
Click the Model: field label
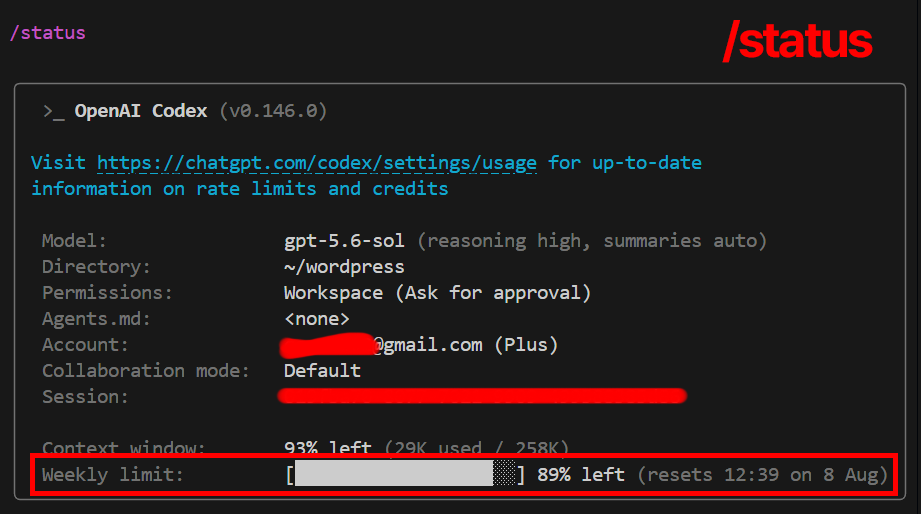(x=74, y=241)
